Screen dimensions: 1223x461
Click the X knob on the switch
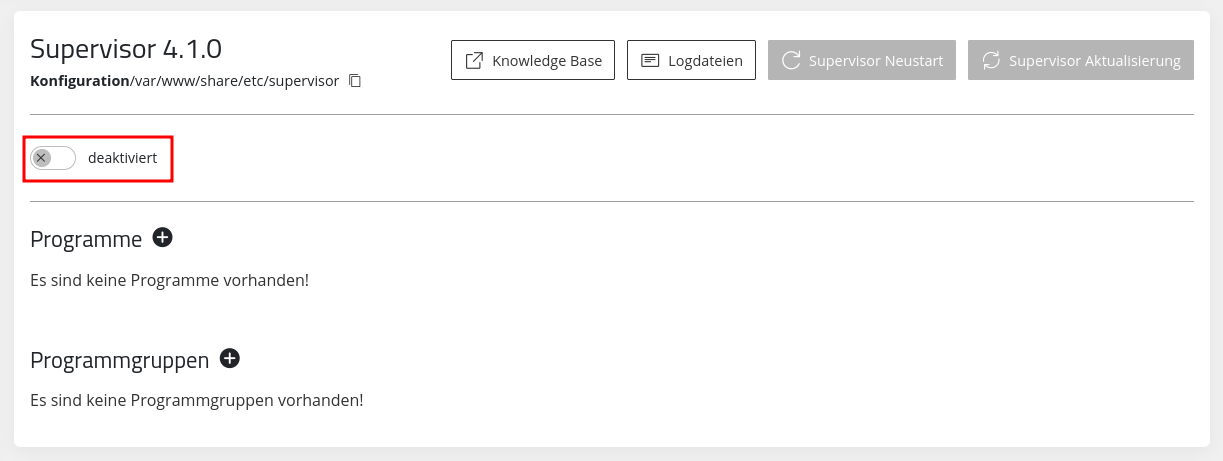tap(41, 158)
